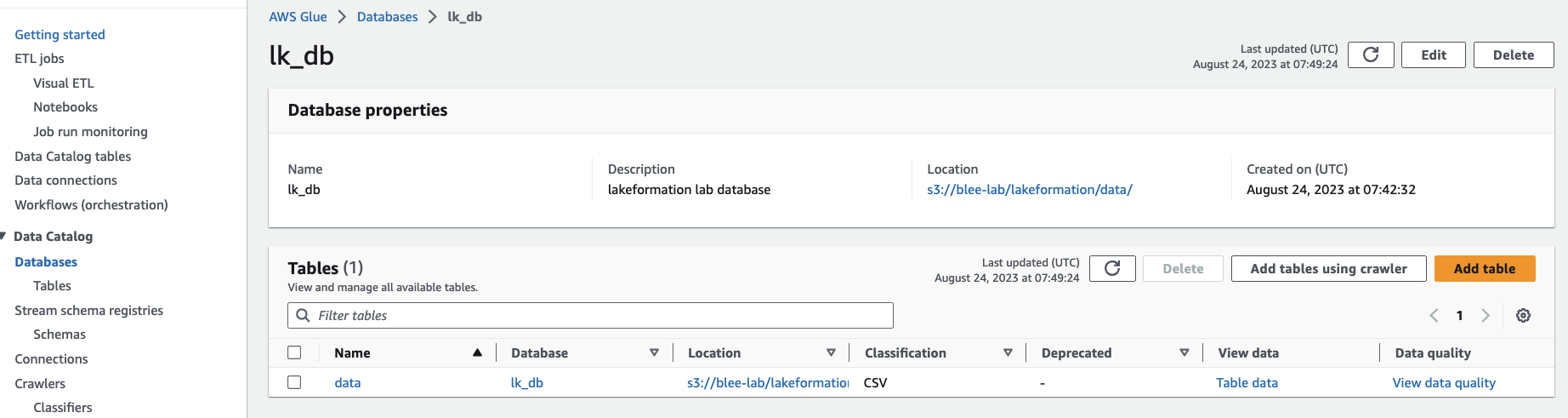This screenshot has height=418, width=1568.
Task: Click into the Filter tables field
Action: click(x=595, y=316)
